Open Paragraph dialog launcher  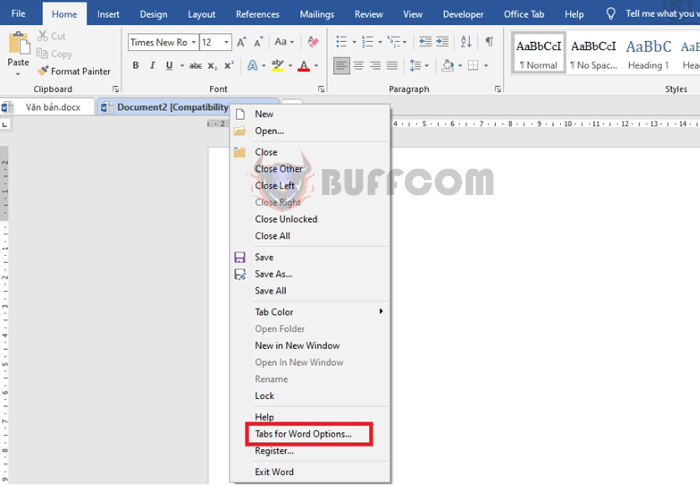coord(498,89)
